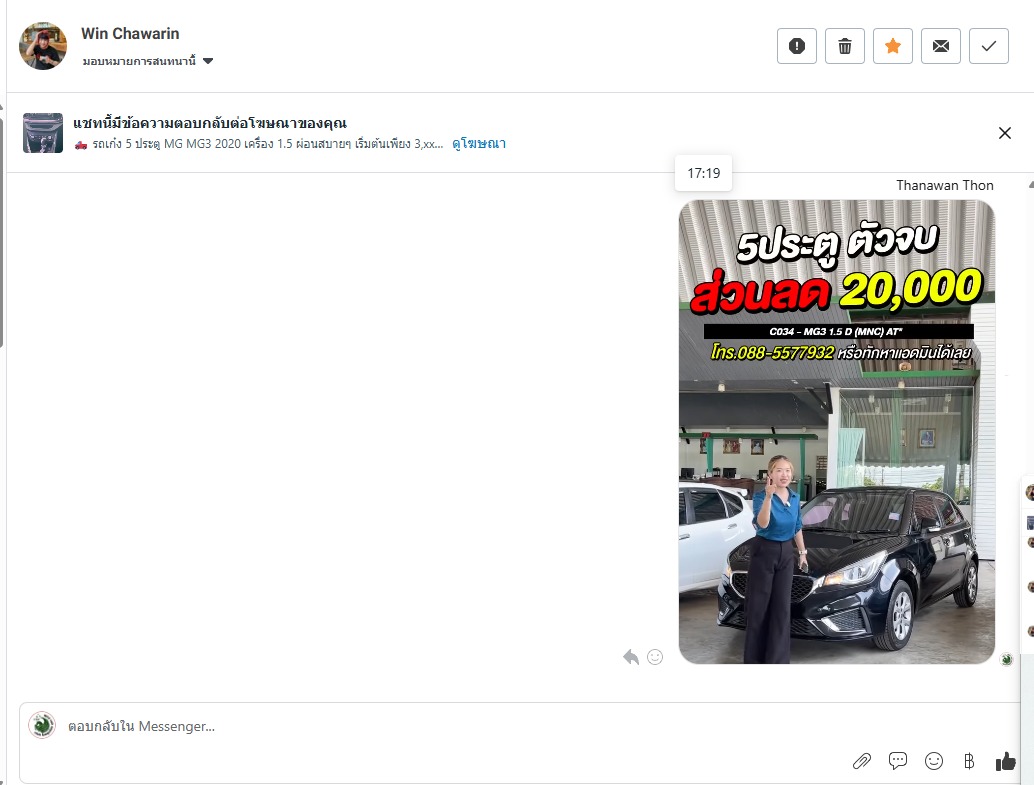
Task: Open Win Chawarin's profile picture
Action: tap(43, 46)
